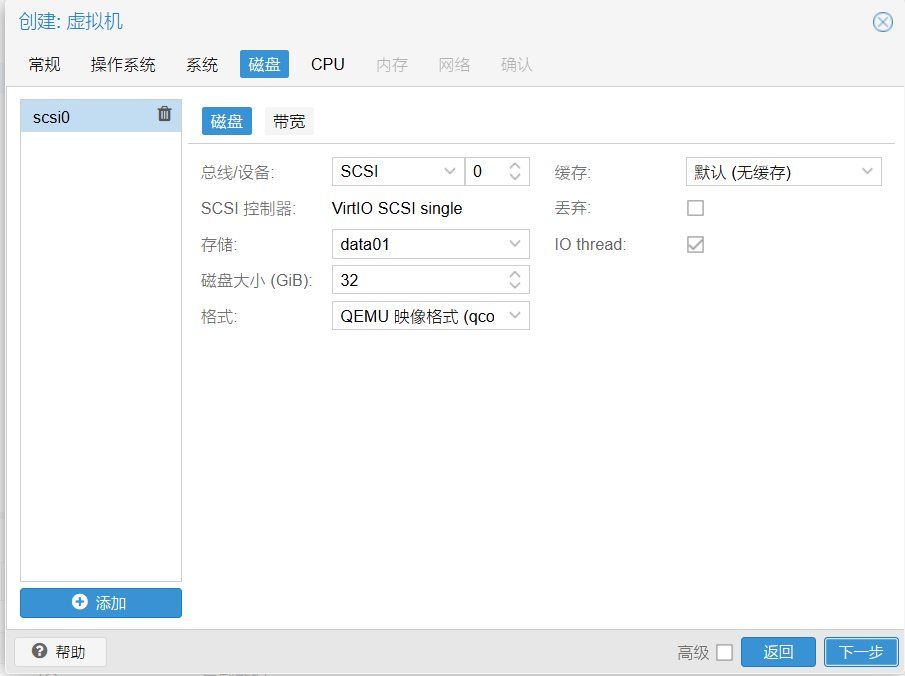Image resolution: width=905 pixels, height=676 pixels.
Task: Select the 磁盘 disk sub-tab
Action: pyautogui.click(x=227, y=121)
